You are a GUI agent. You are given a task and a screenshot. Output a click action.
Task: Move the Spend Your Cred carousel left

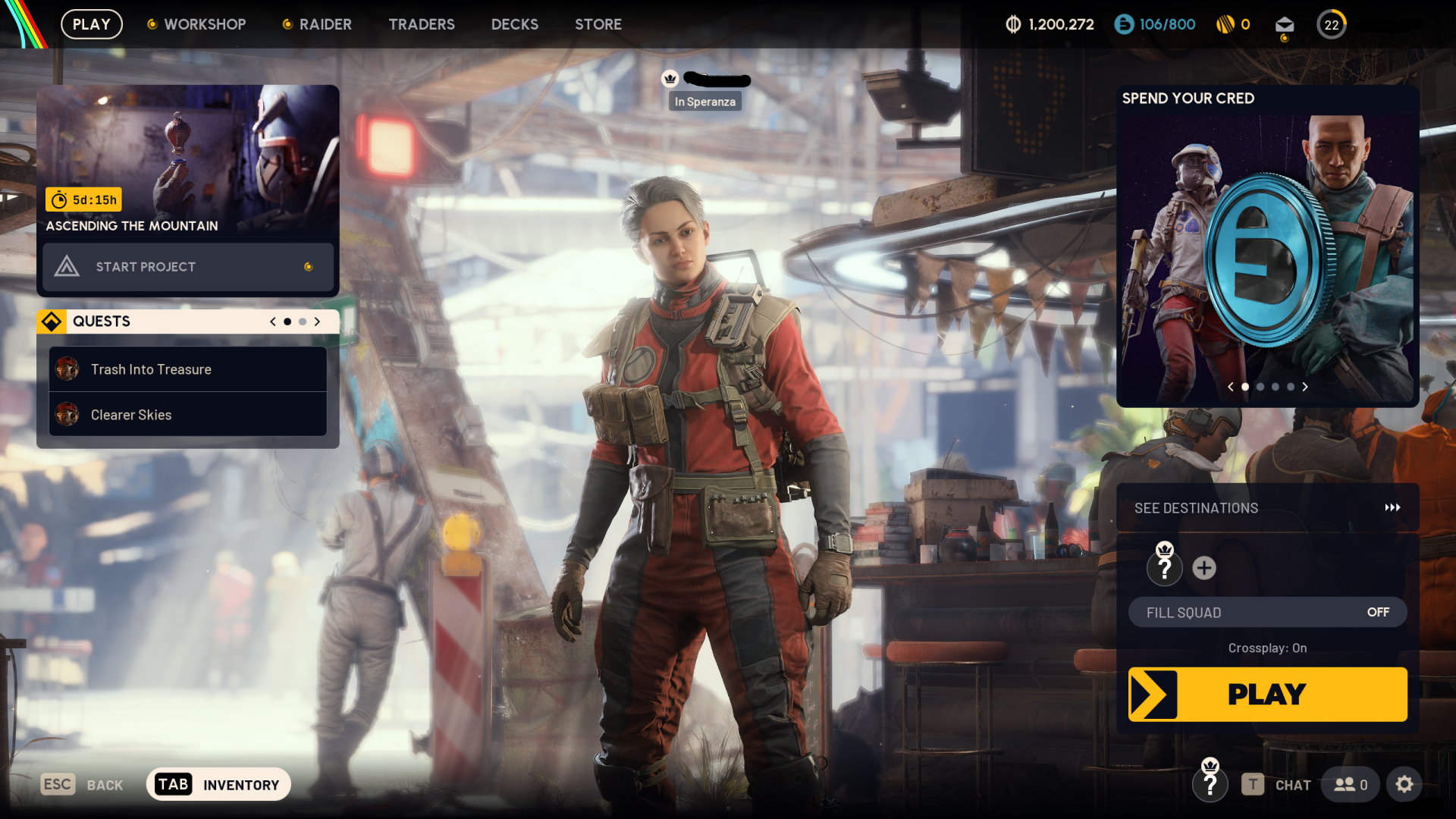1231,387
